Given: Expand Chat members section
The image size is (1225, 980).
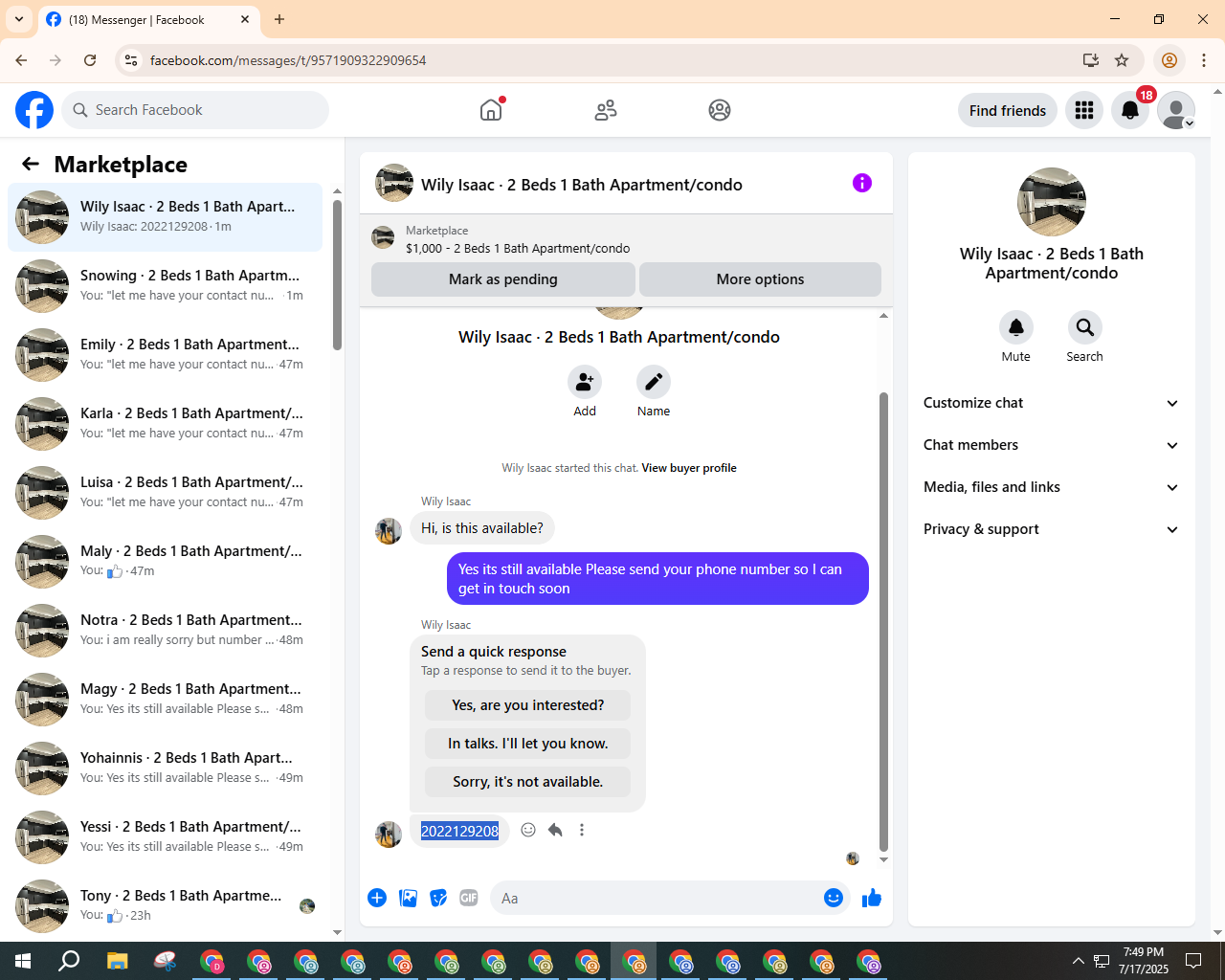Looking at the screenshot, I should click(1051, 445).
